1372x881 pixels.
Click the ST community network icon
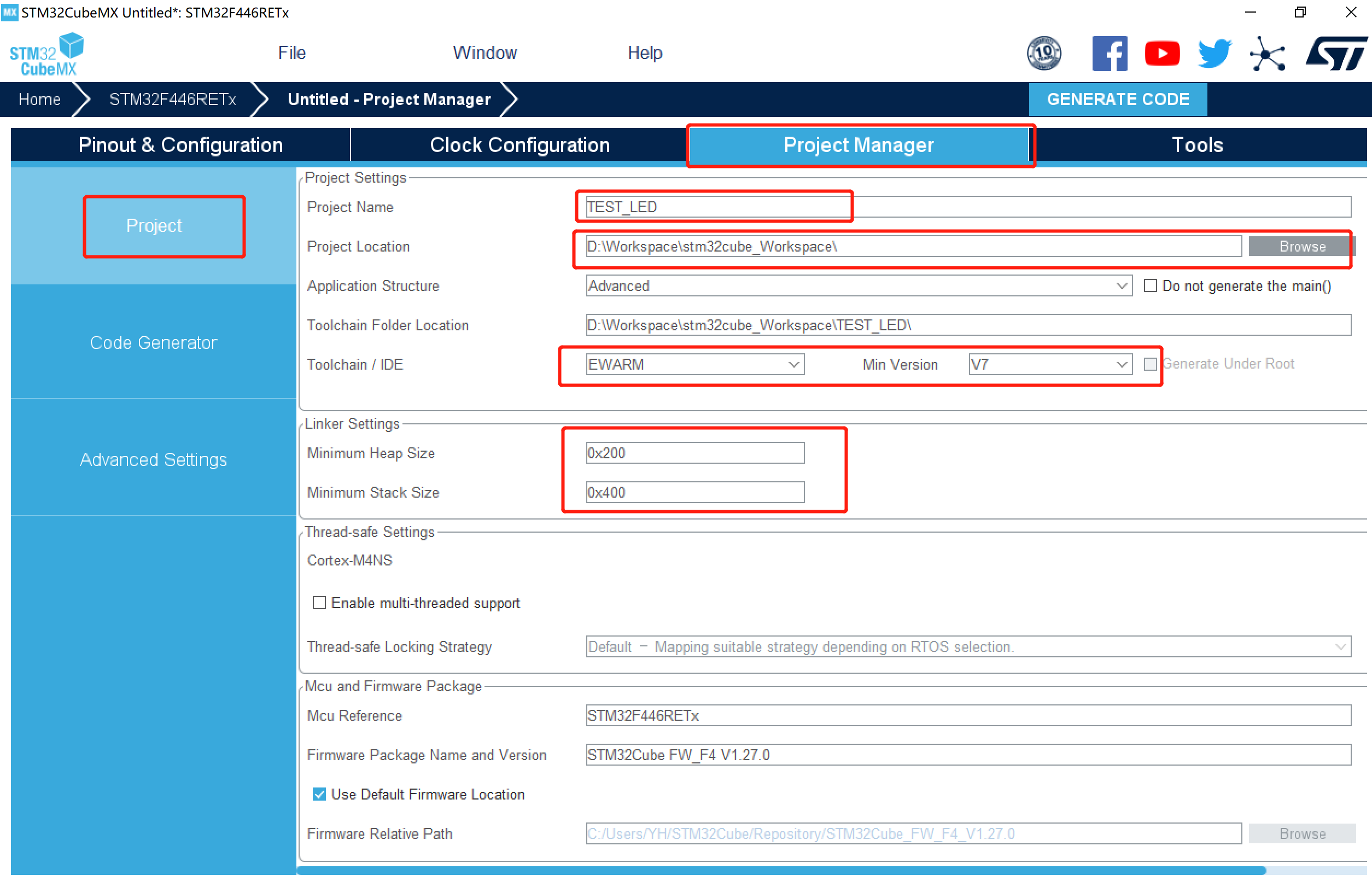coord(1268,54)
